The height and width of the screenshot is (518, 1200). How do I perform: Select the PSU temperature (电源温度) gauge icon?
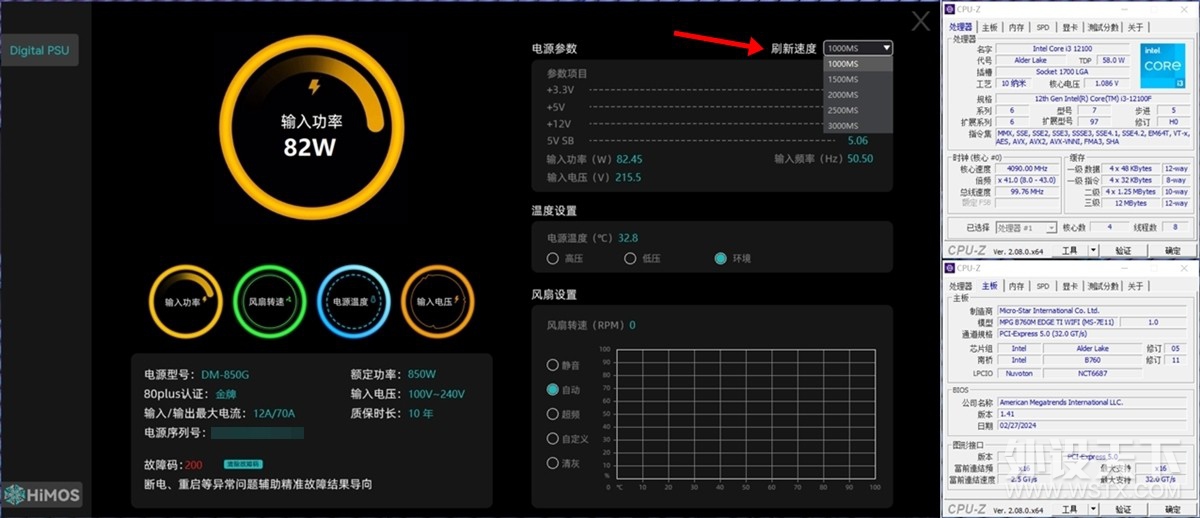point(354,300)
